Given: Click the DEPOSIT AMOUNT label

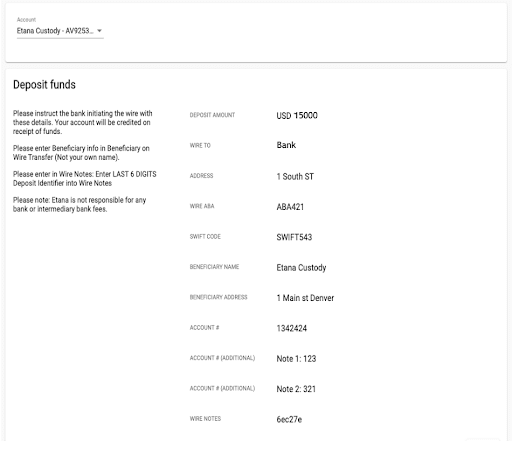Looking at the screenshot, I should 212,115.
